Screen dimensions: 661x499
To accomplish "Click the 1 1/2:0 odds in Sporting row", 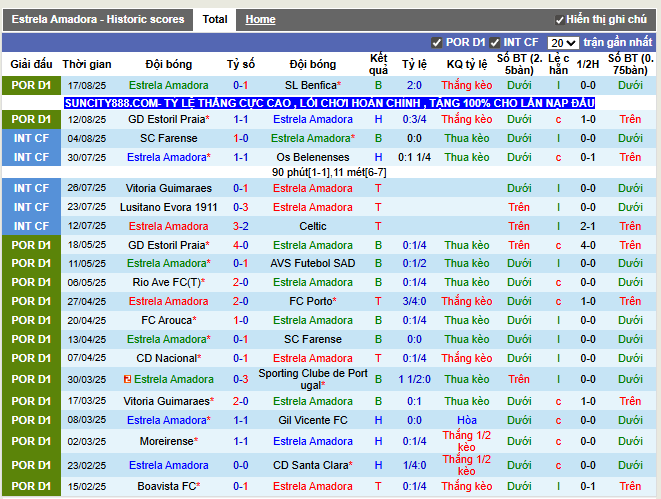I will 414,379.
